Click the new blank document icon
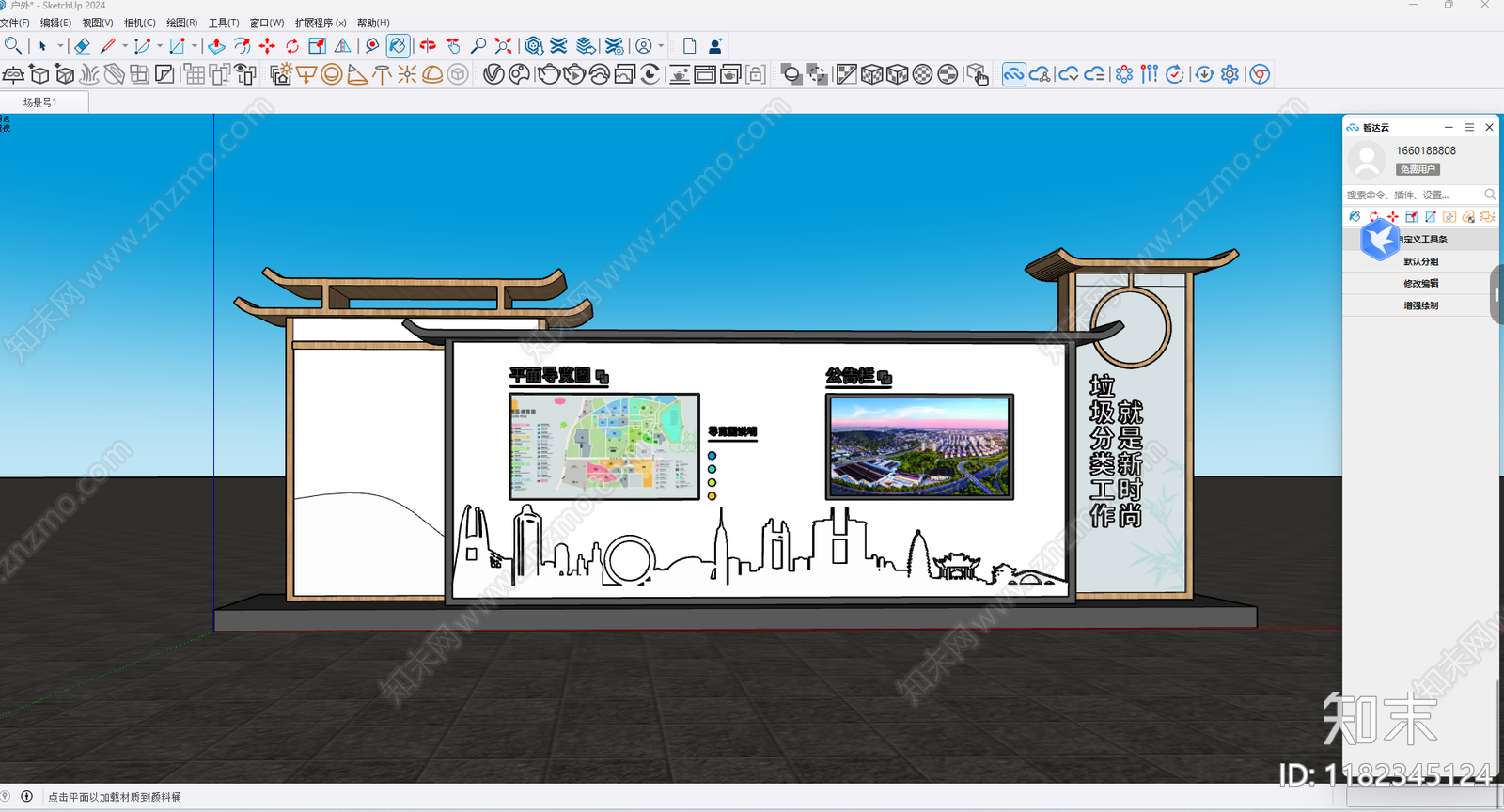This screenshot has width=1504, height=812. pos(689,45)
